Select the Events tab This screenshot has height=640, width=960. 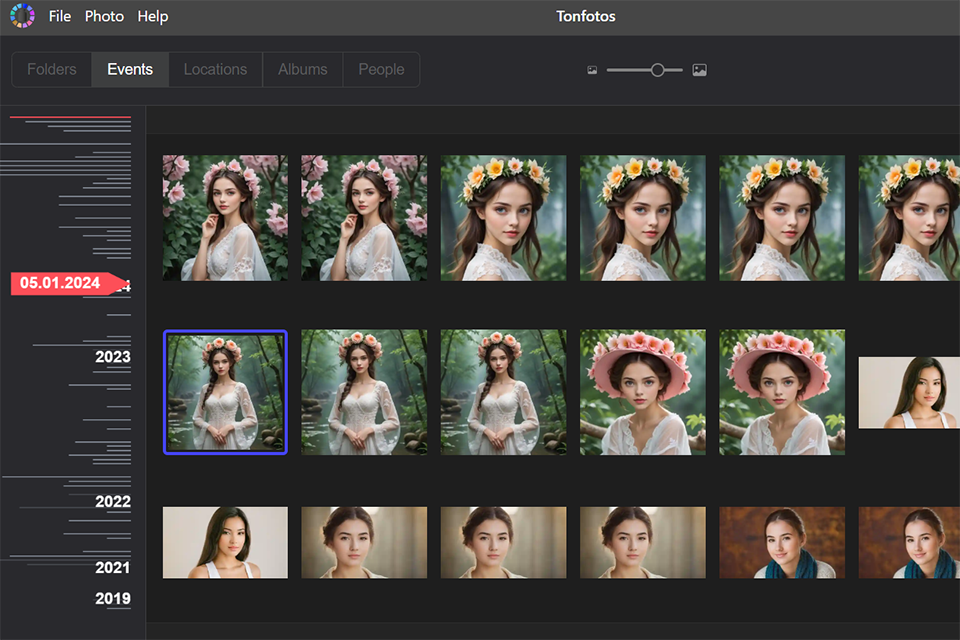pos(129,69)
